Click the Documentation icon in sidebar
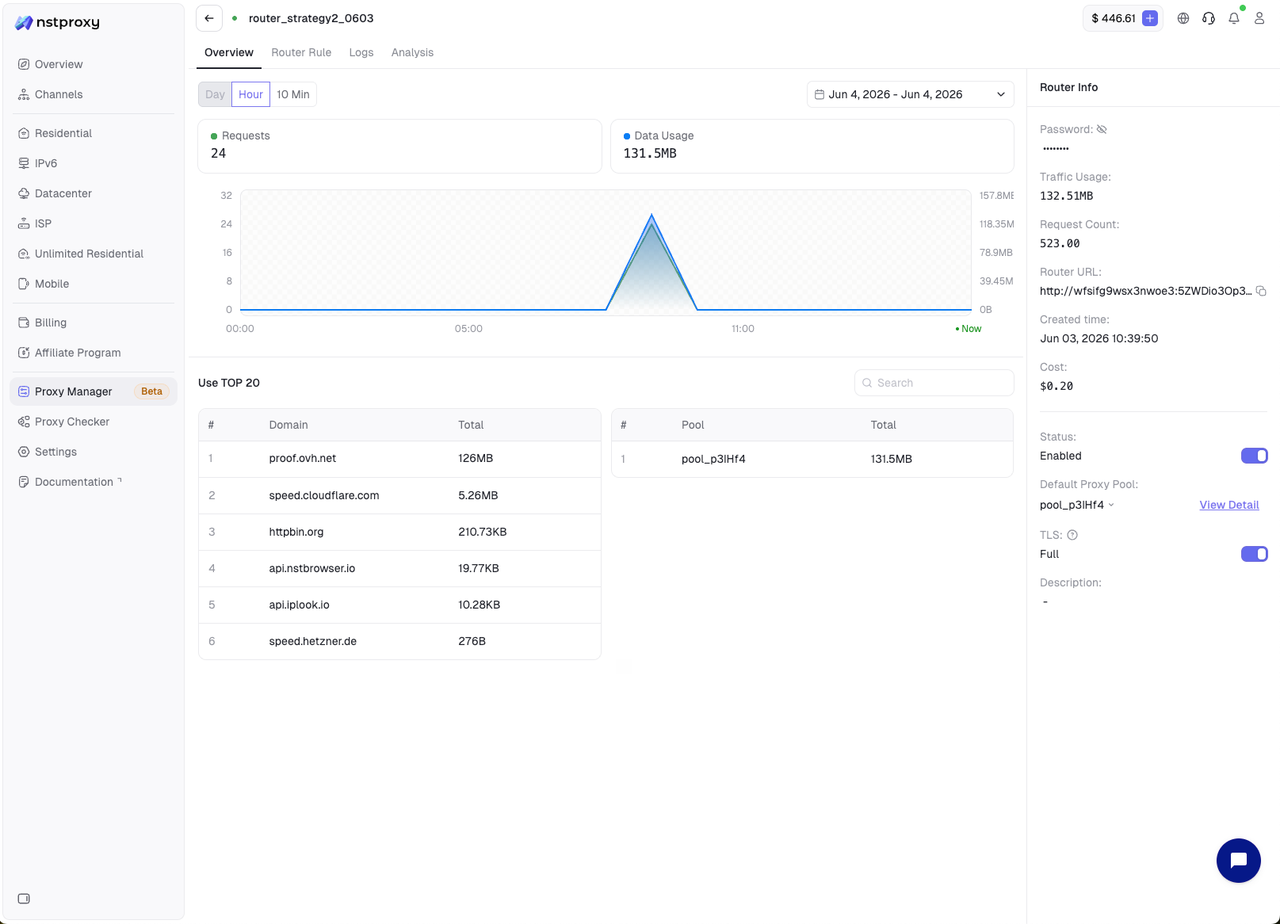Viewport: 1280px width, 924px height. point(24,482)
